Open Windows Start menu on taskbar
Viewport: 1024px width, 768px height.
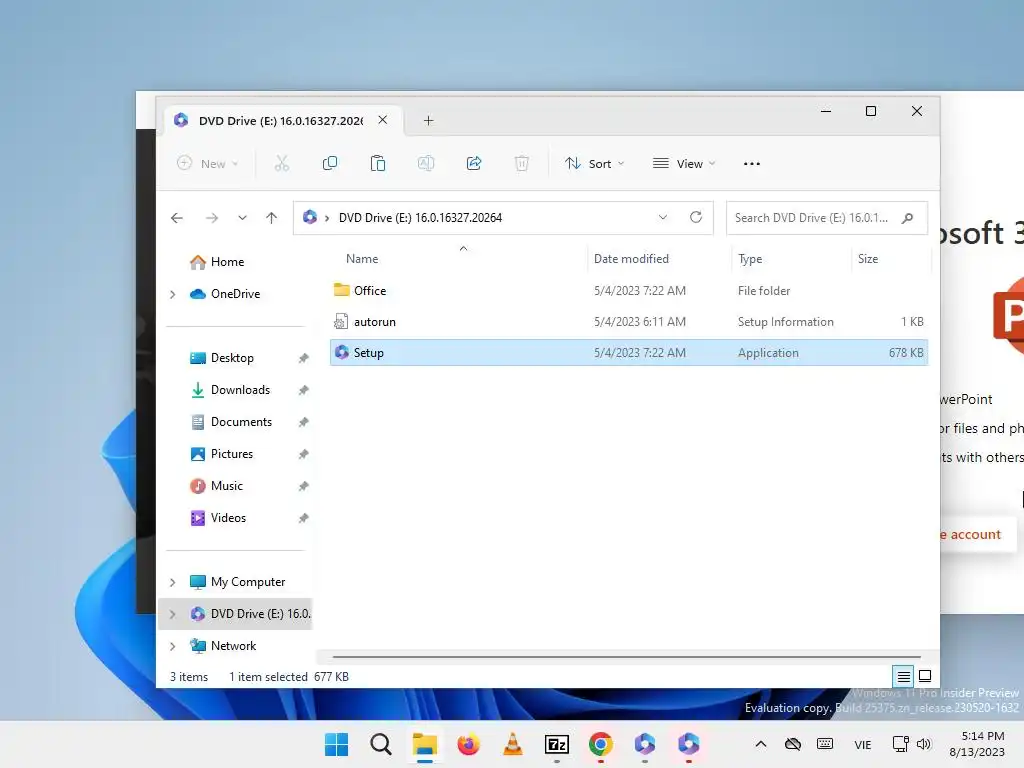(x=336, y=744)
